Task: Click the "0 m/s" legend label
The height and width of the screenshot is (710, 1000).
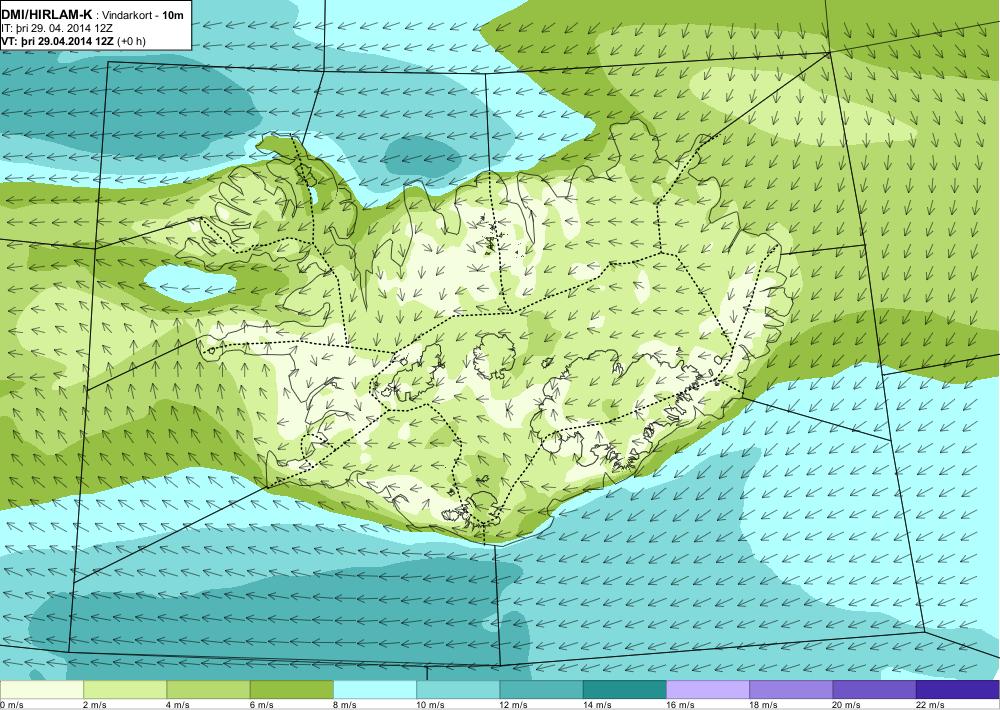Action: [11, 705]
